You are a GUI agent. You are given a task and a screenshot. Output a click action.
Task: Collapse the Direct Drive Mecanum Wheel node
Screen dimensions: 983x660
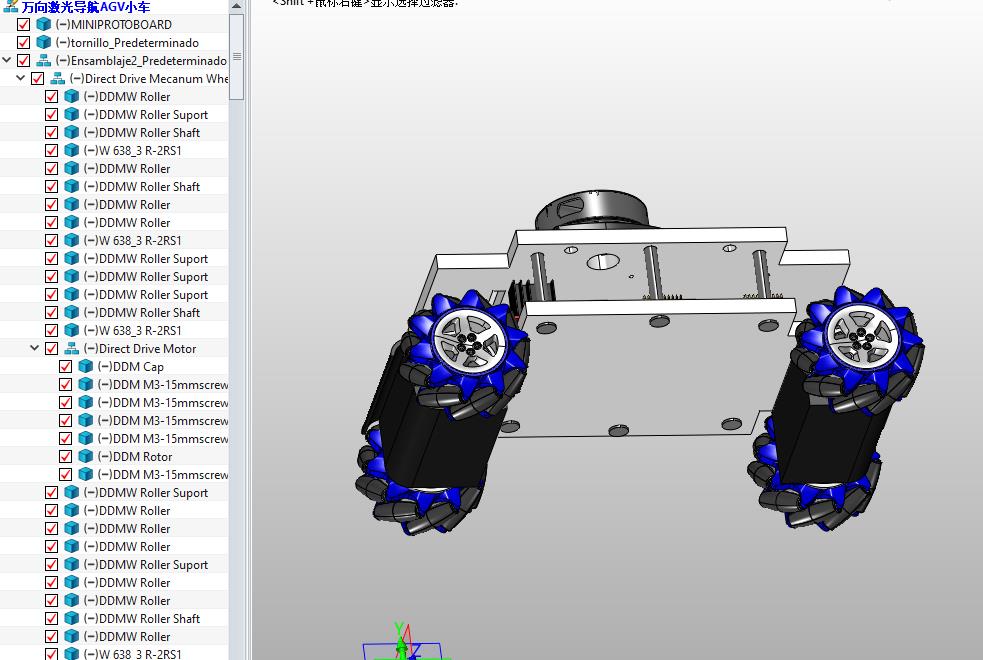pyautogui.click(x=21, y=78)
